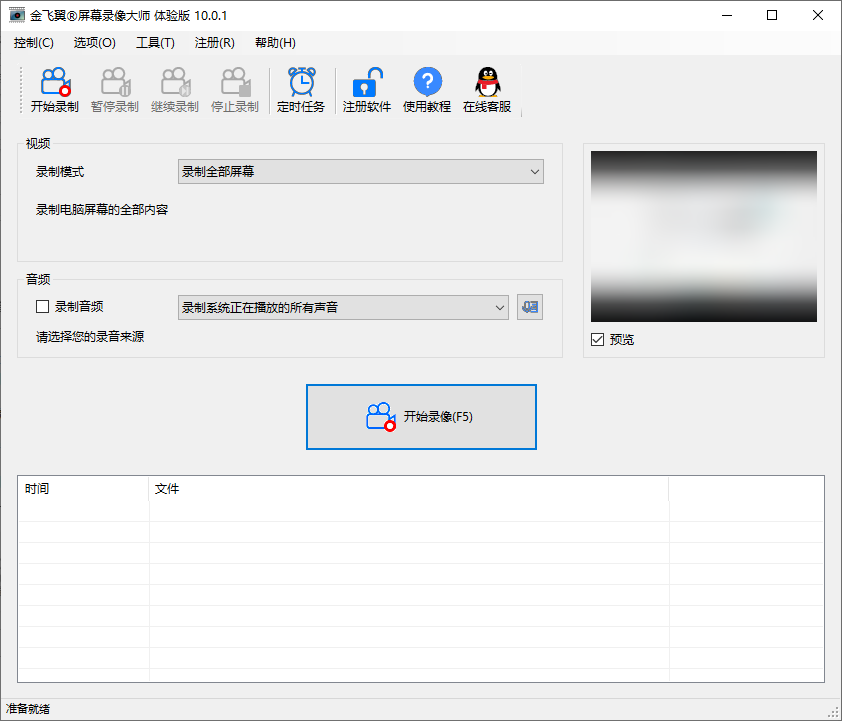
Task: Minimize the screen recorder window
Action: [x=727, y=15]
